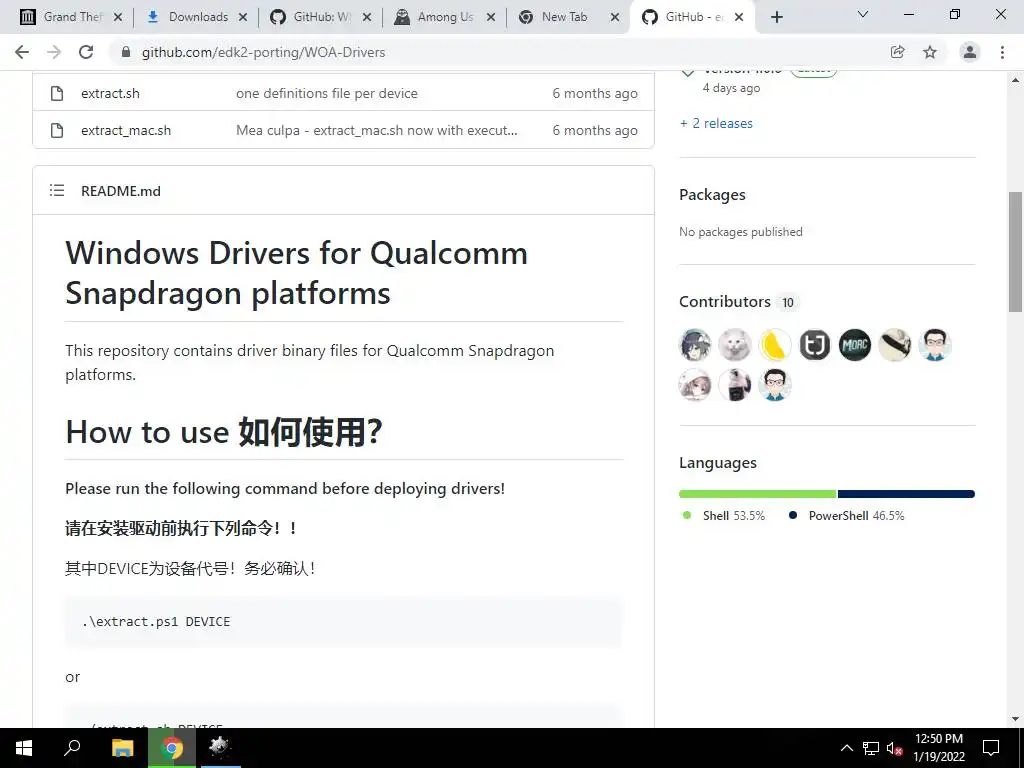Open the '+ 2 releases' link

(716, 123)
